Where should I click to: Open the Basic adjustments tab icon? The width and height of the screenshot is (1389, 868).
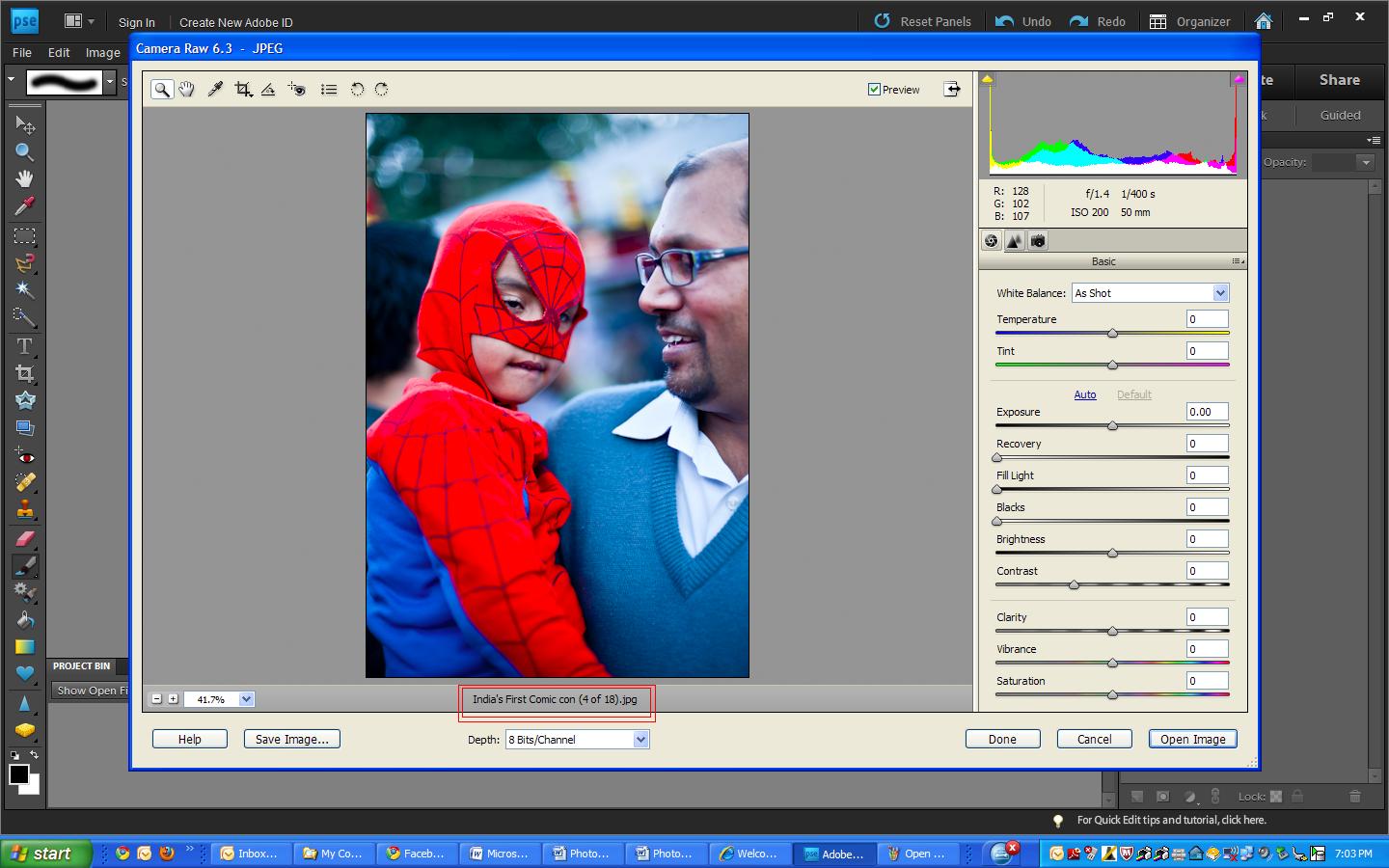991,241
